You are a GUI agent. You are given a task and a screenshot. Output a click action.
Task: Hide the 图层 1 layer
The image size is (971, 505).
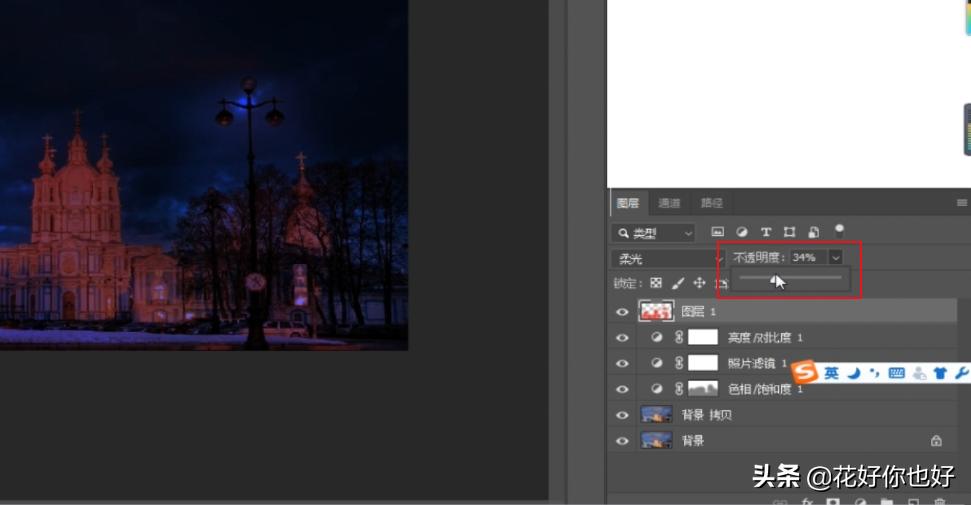click(x=622, y=312)
